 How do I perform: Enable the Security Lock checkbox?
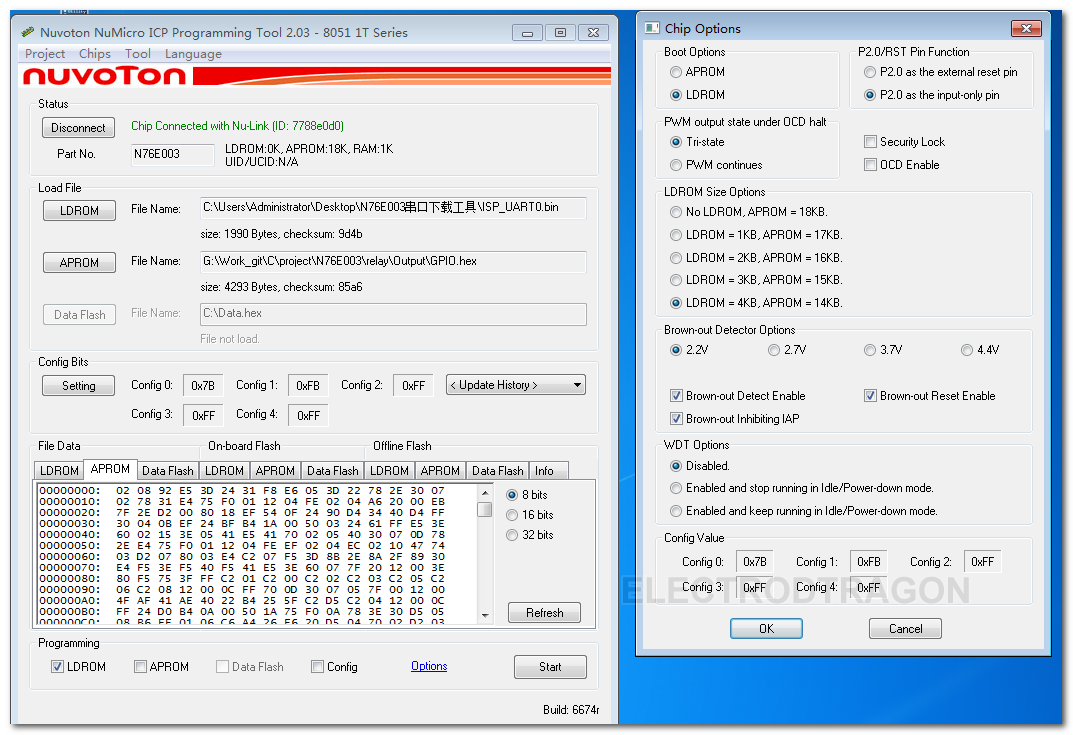871,142
